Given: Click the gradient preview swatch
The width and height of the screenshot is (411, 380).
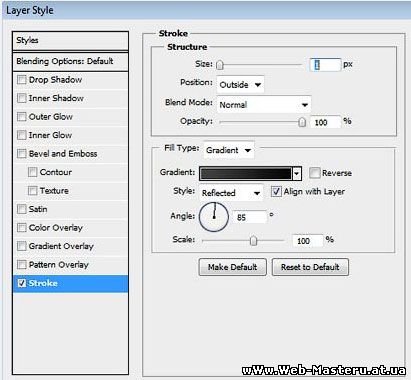Looking at the screenshot, I should [246, 174].
